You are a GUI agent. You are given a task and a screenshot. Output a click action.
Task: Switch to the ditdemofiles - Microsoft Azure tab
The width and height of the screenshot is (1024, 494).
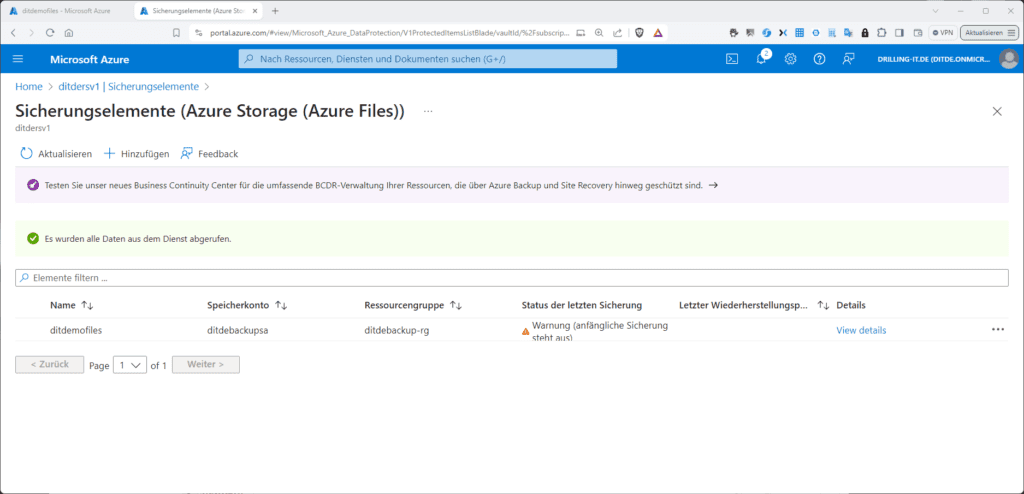[65, 11]
